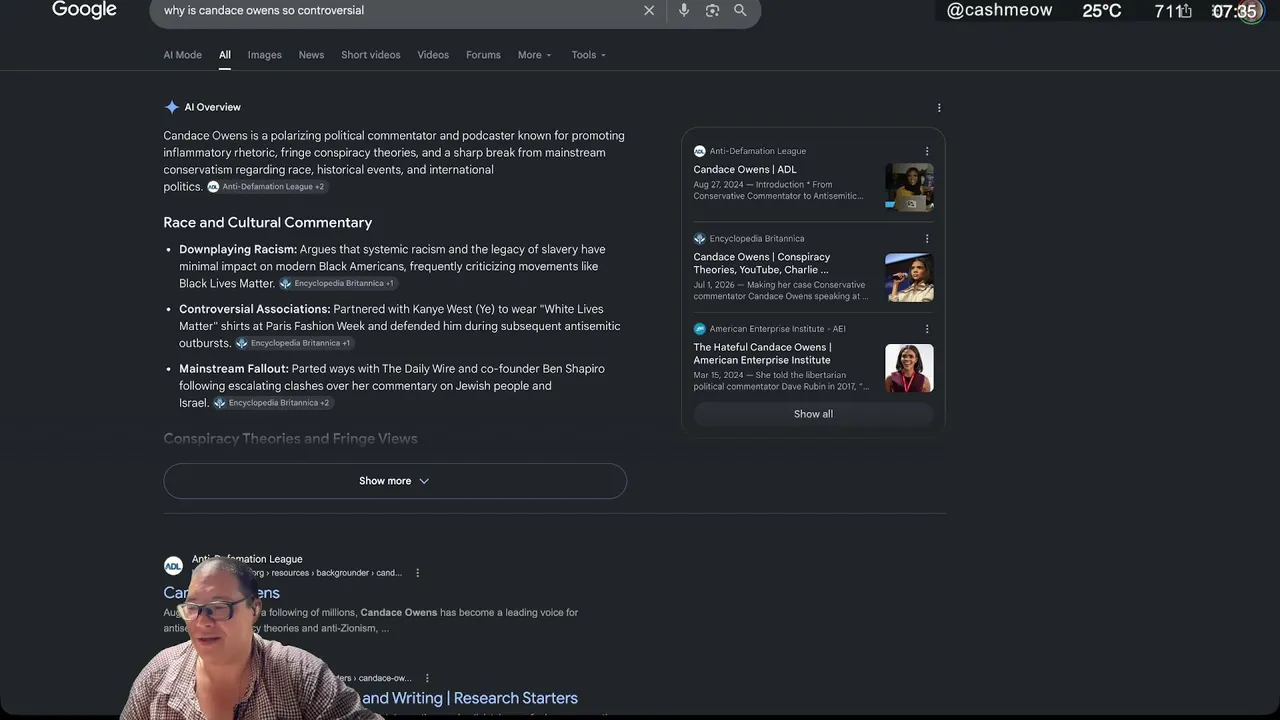Open Google Lens image search icon
The image size is (1280, 720).
tap(712, 10)
